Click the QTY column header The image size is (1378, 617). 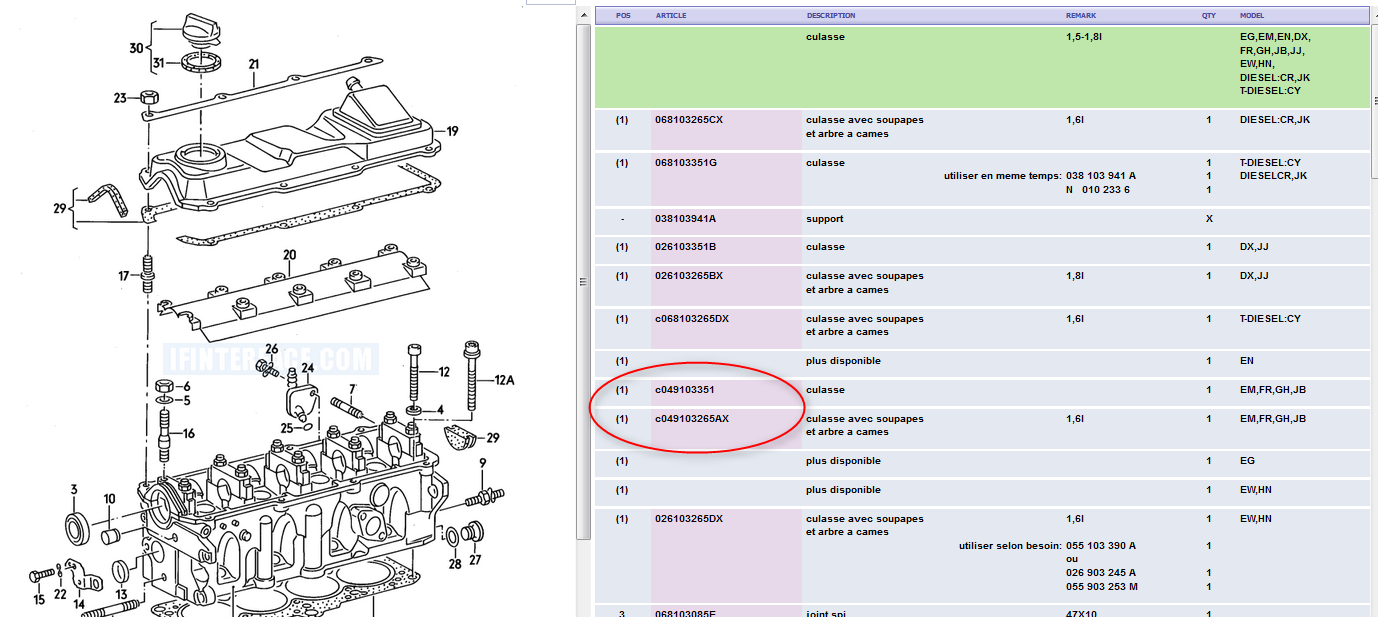(x=1208, y=16)
